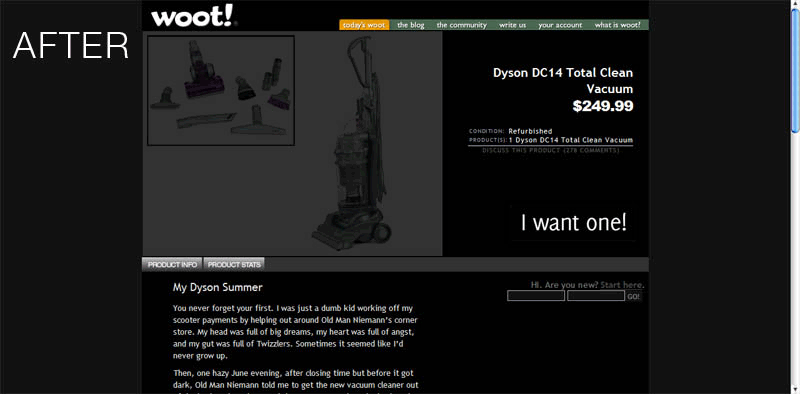Open the Discuss This Product comments link
800x394 pixels.
tap(551, 151)
